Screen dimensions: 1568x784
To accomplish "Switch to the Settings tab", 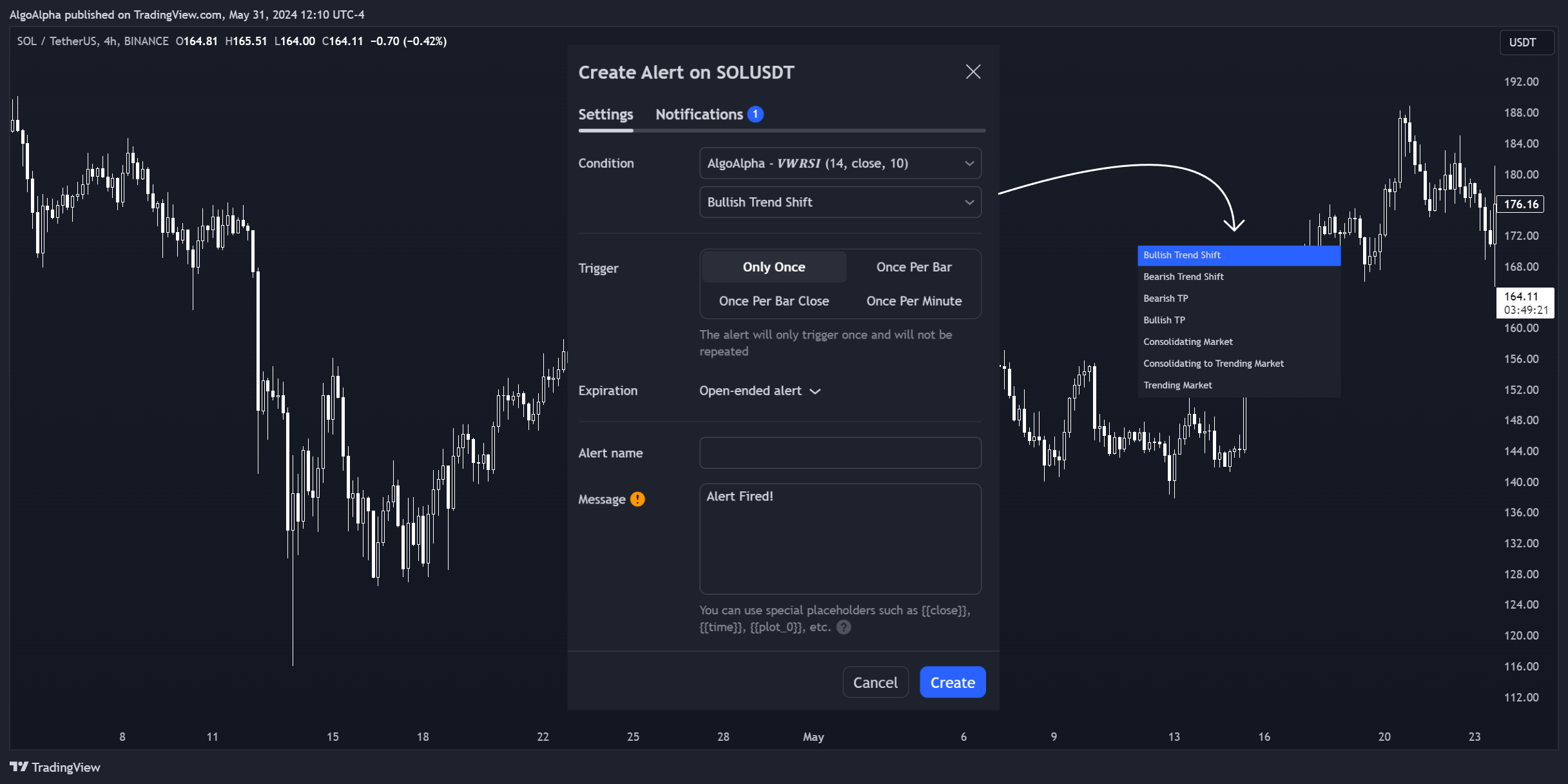I will coord(606,114).
